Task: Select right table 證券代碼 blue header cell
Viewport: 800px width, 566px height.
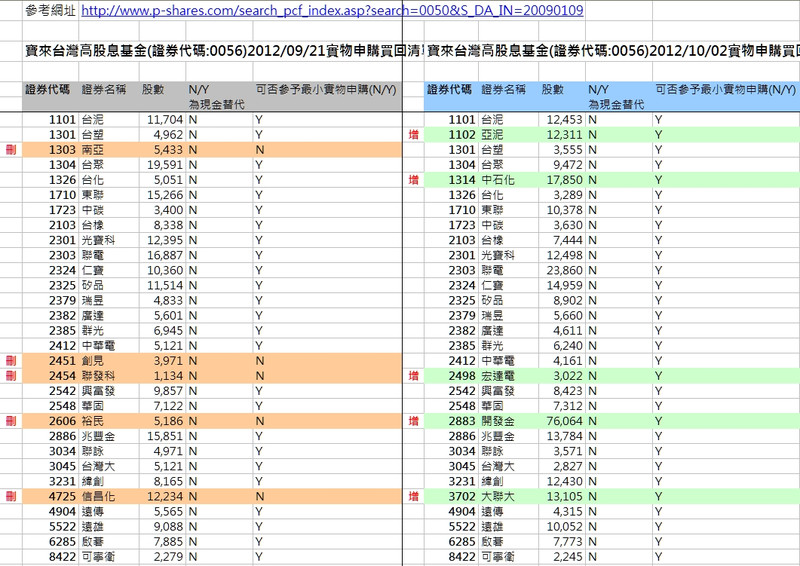Action: [449, 89]
